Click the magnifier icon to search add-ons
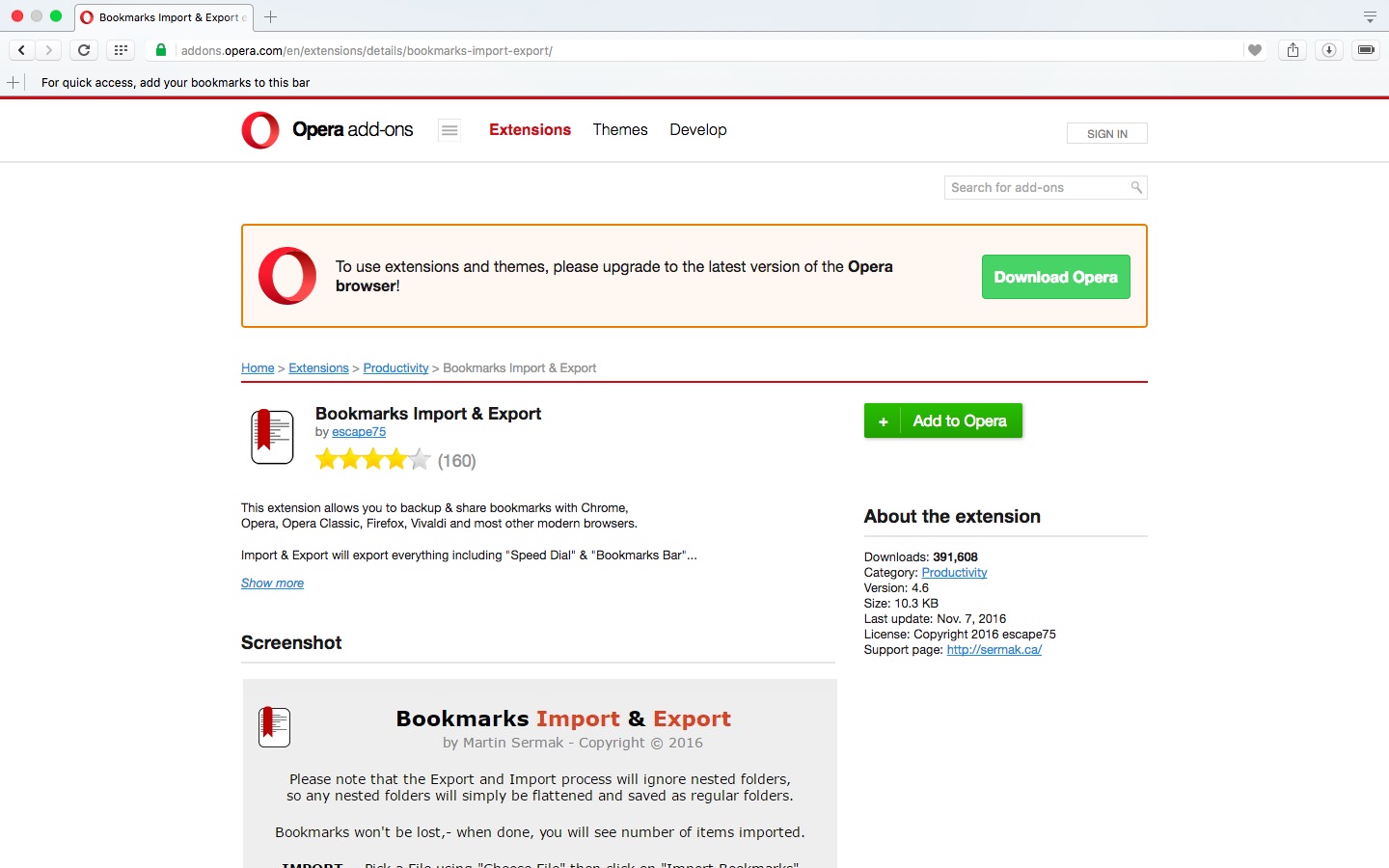 tap(1136, 187)
